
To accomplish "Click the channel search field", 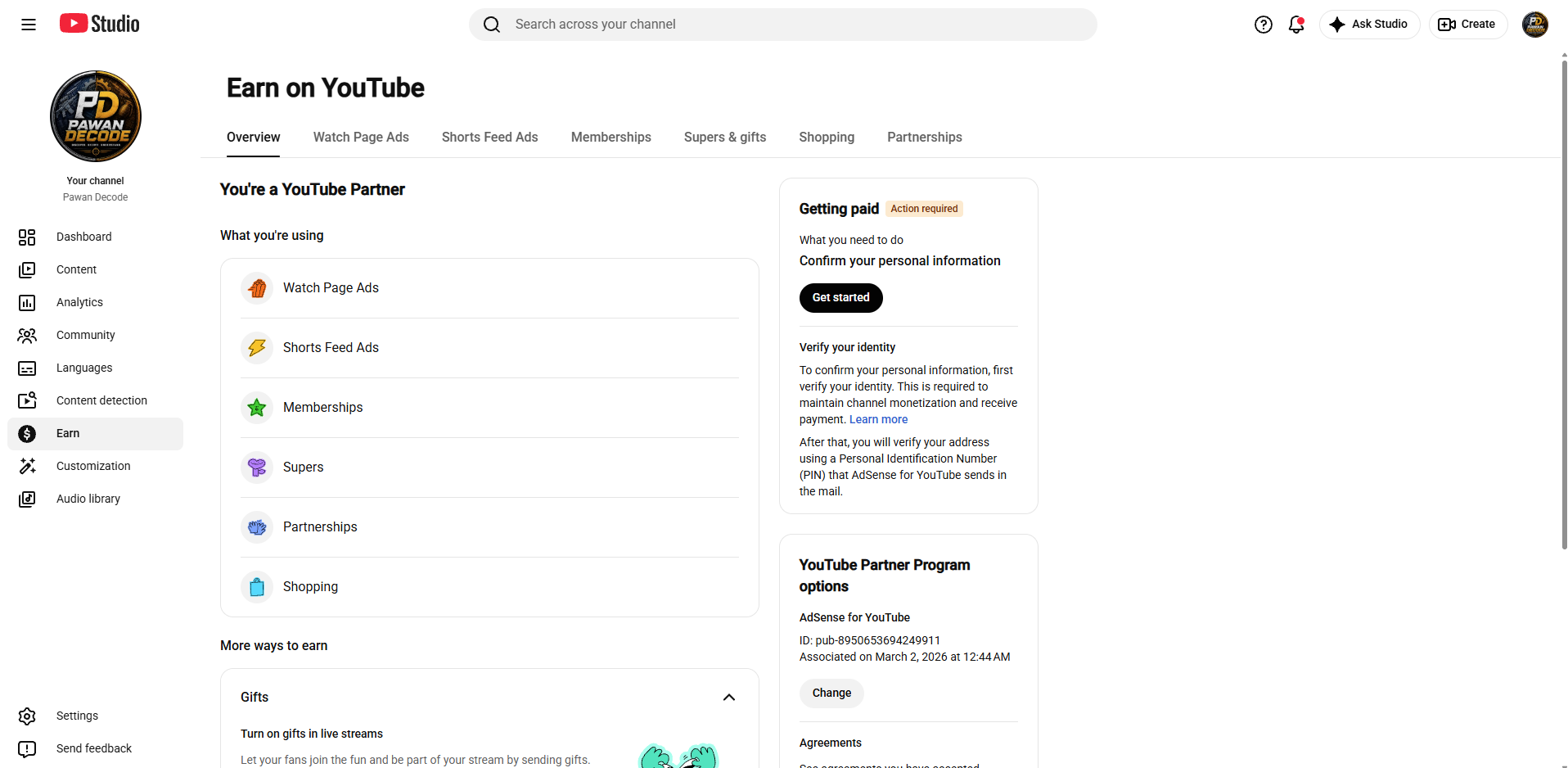I will [x=783, y=25].
